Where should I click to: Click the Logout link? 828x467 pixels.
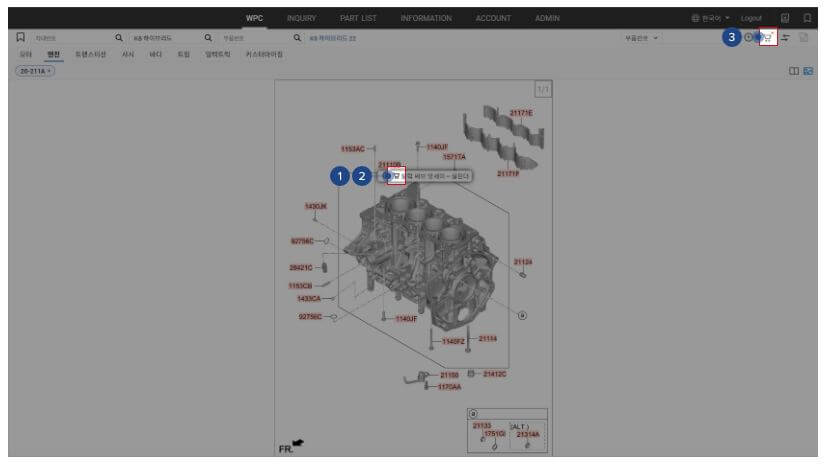[x=751, y=18]
